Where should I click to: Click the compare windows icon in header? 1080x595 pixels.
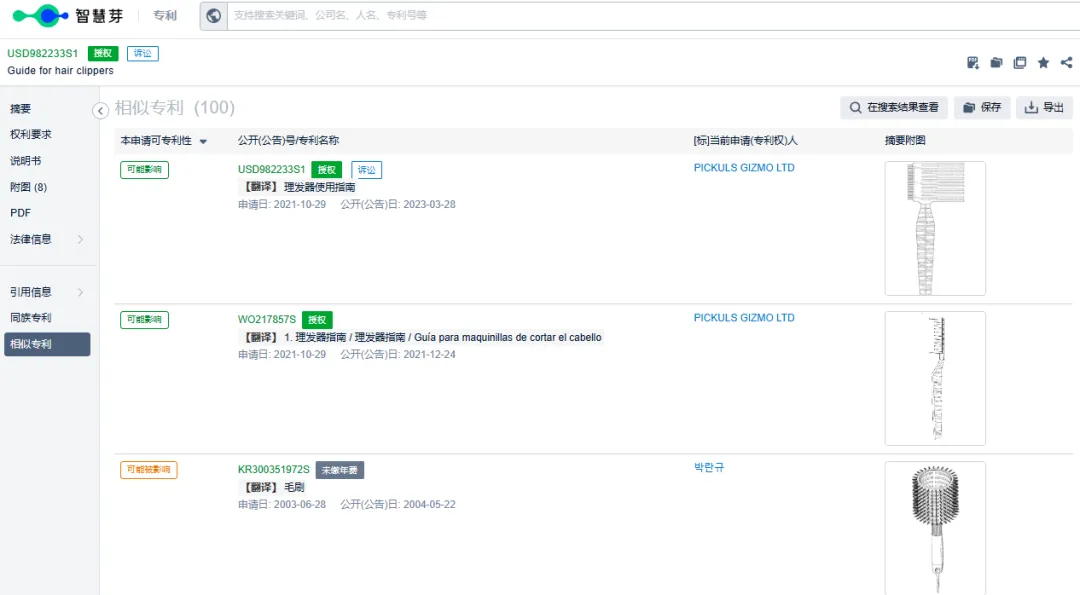click(x=1020, y=63)
